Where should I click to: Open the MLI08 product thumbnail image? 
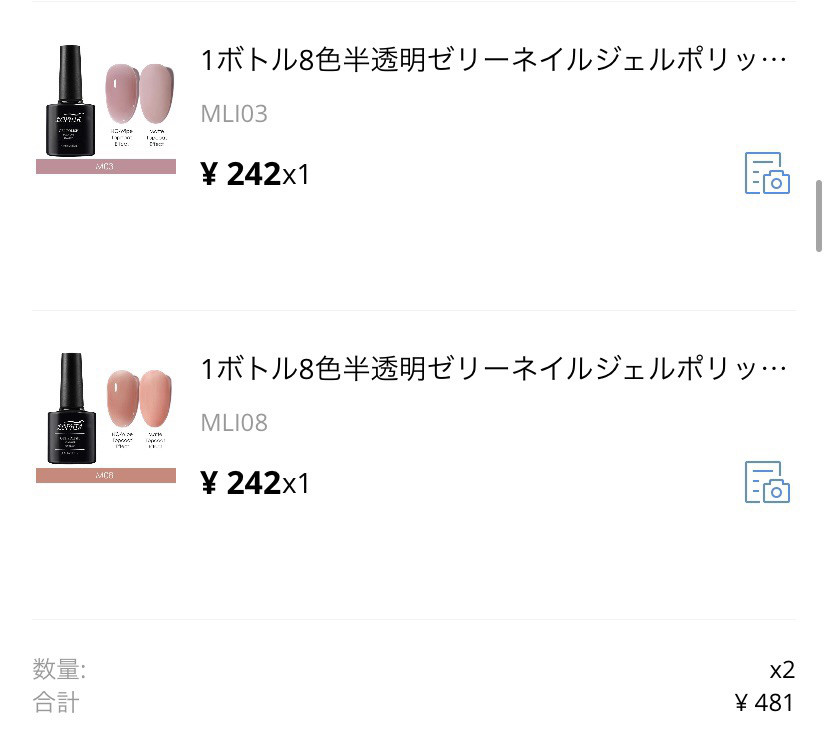pos(106,417)
